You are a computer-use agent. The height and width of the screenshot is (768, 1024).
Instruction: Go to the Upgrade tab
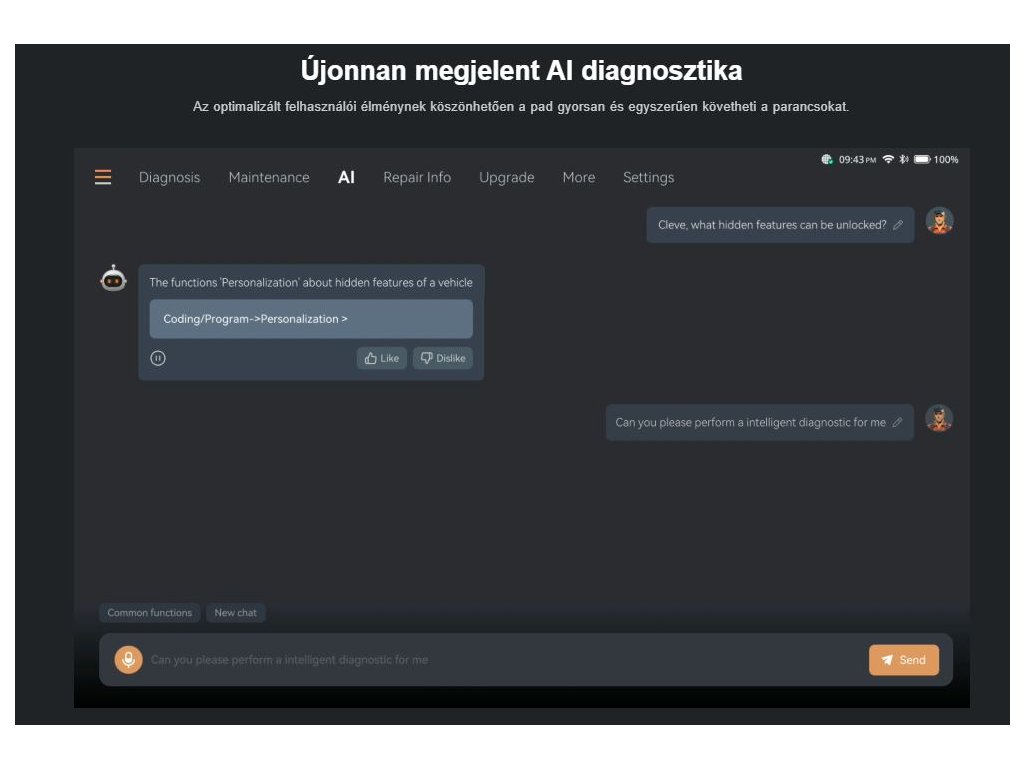507,178
